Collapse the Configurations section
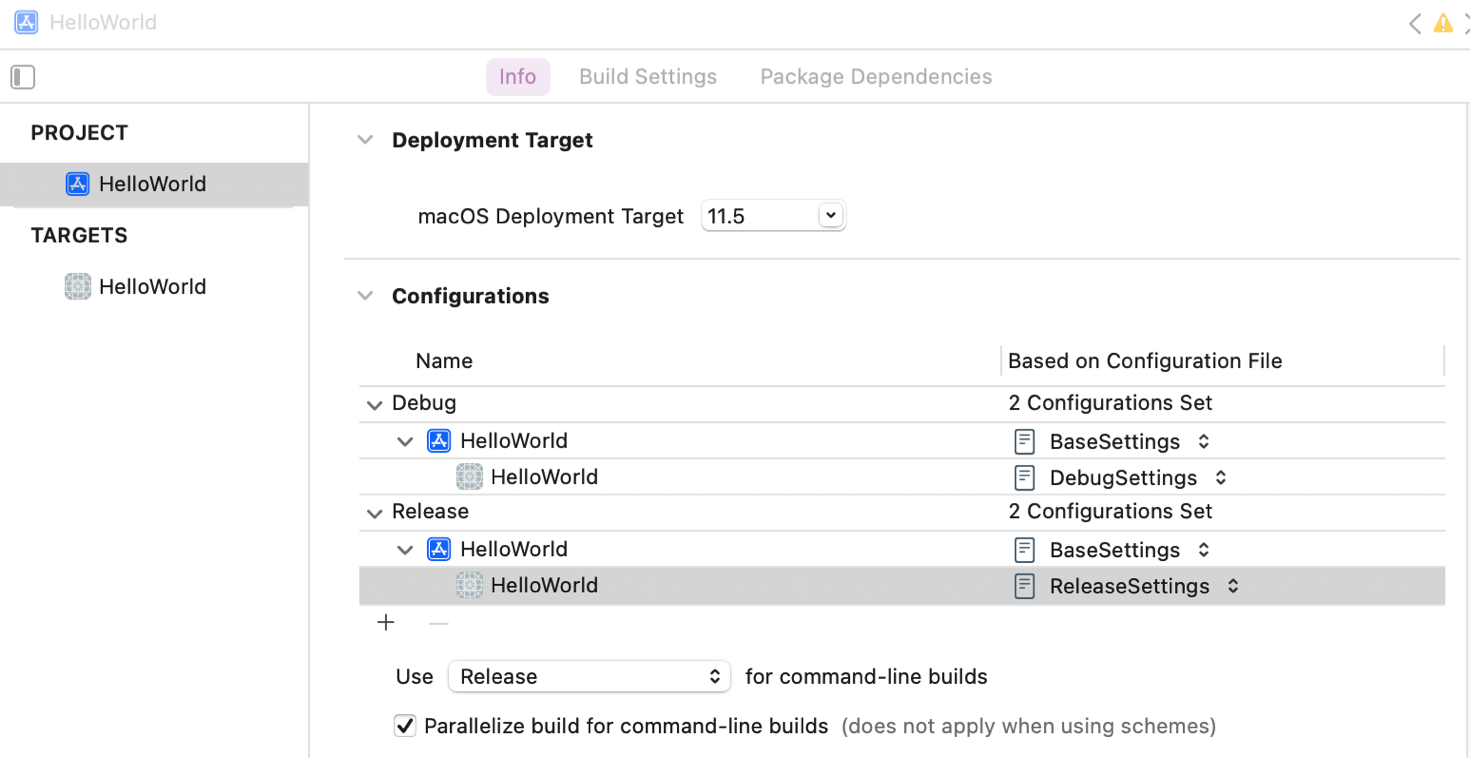Viewport: 1470px width, 758px height. [x=365, y=296]
